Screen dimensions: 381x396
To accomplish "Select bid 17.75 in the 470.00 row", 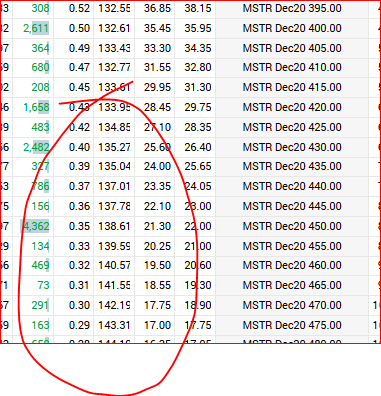I will tap(157, 305).
